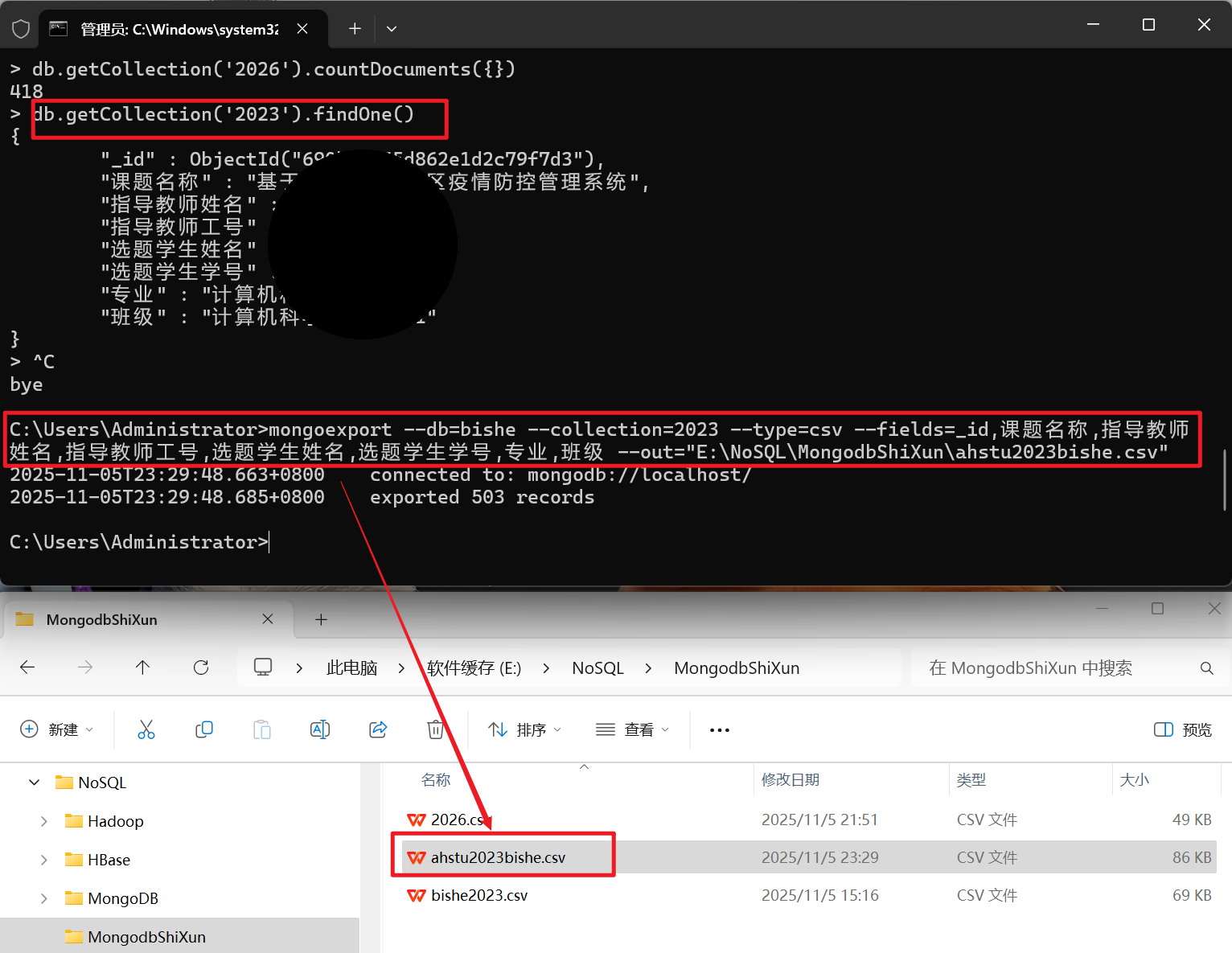Select the bishe2023.csv file
Screen dimensions: 1232x953
point(479,895)
